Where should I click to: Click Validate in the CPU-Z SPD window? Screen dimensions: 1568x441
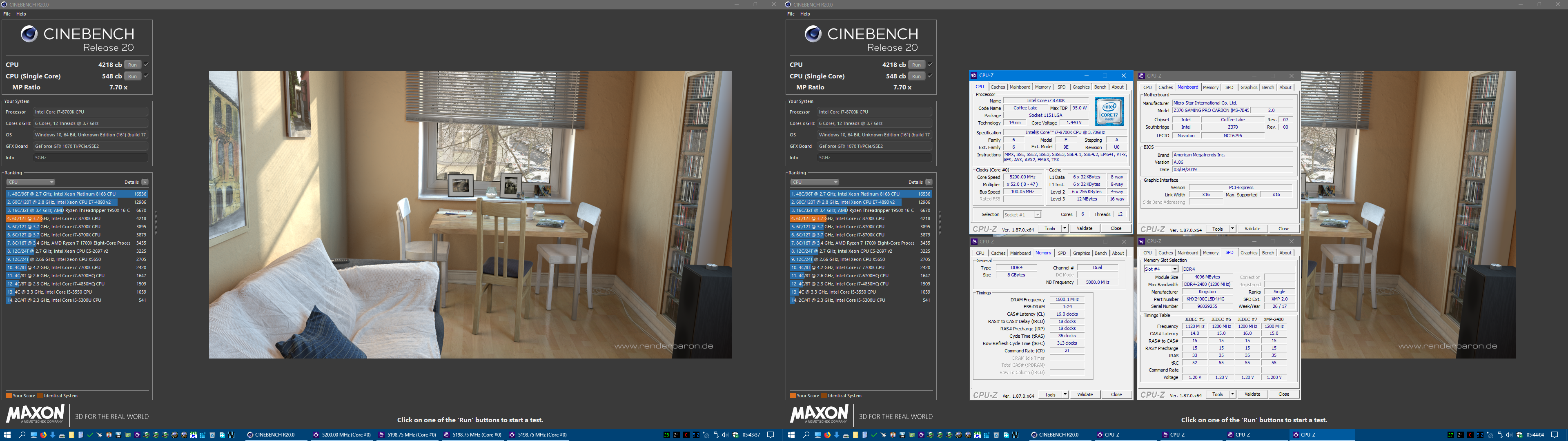click(1252, 394)
